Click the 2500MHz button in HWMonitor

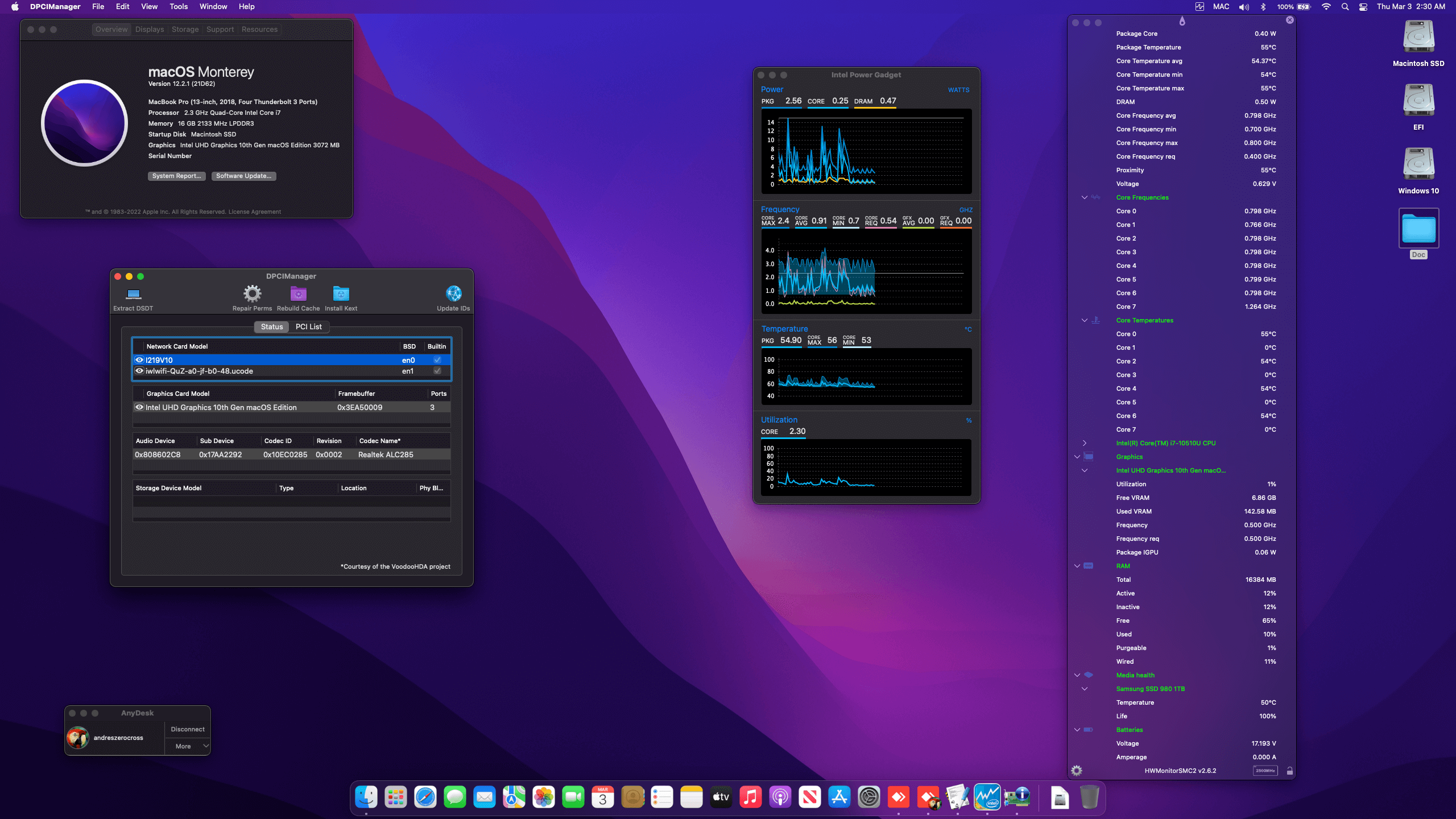click(x=1265, y=771)
